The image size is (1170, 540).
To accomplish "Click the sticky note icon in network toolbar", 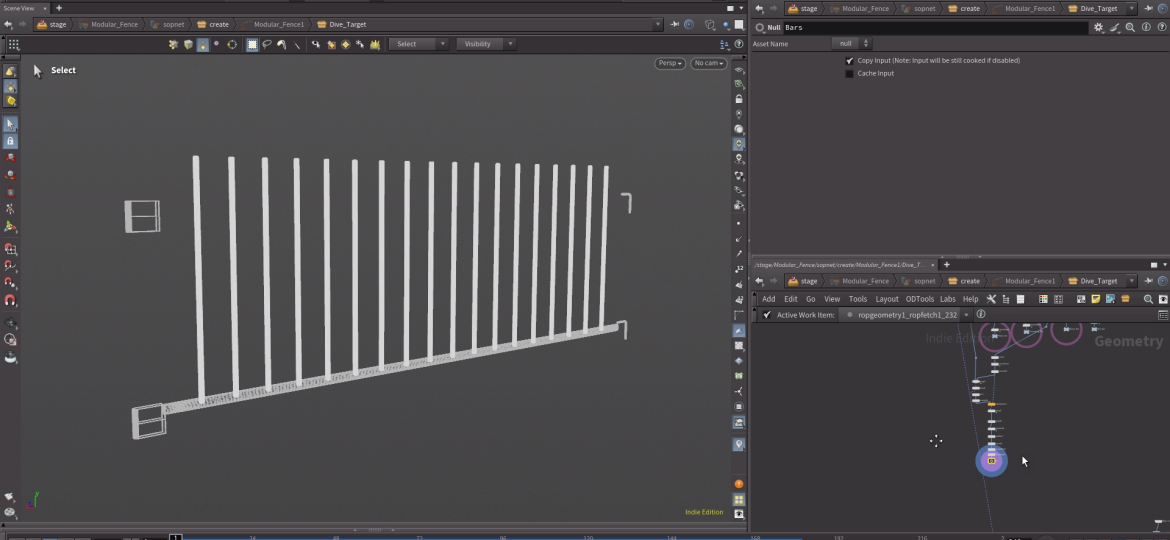I will point(1096,299).
